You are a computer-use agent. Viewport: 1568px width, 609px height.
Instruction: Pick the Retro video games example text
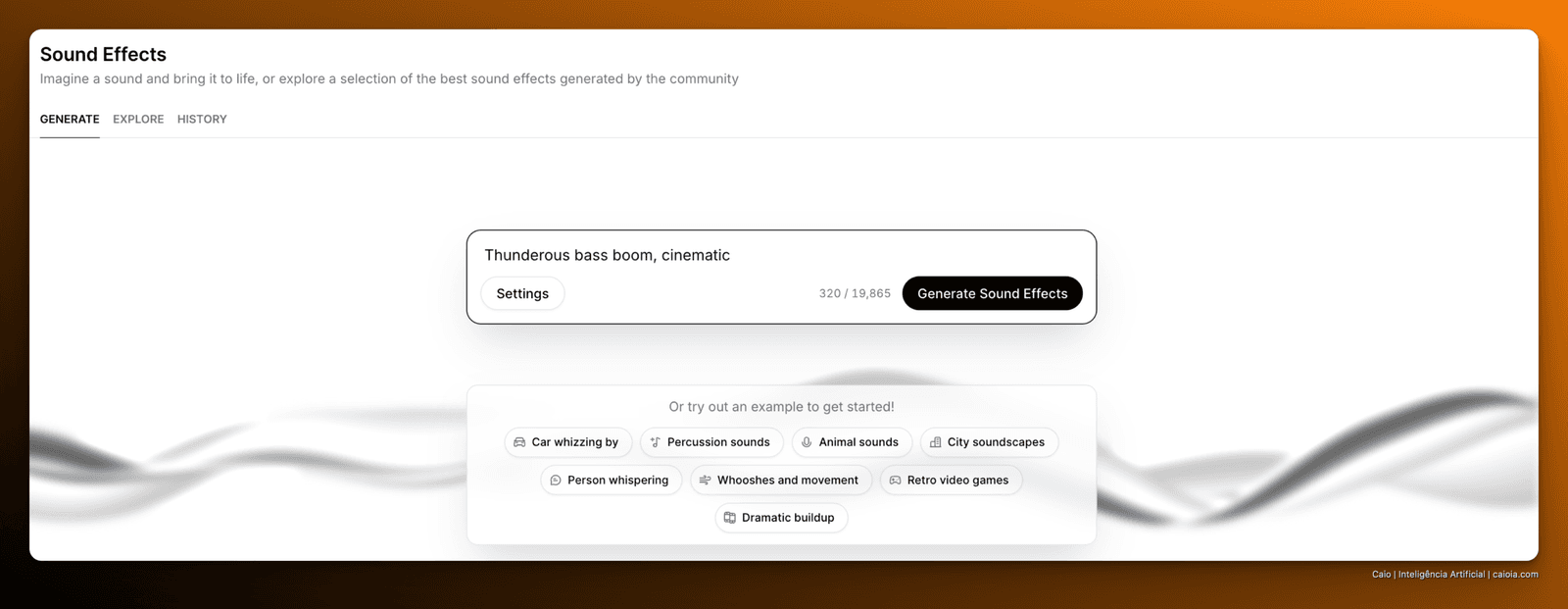pos(957,481)
